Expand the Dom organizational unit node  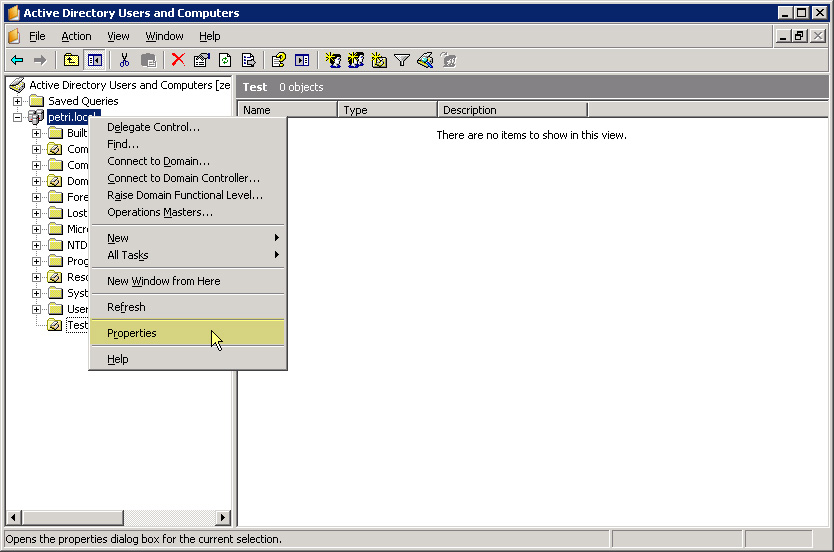point(36,181)
